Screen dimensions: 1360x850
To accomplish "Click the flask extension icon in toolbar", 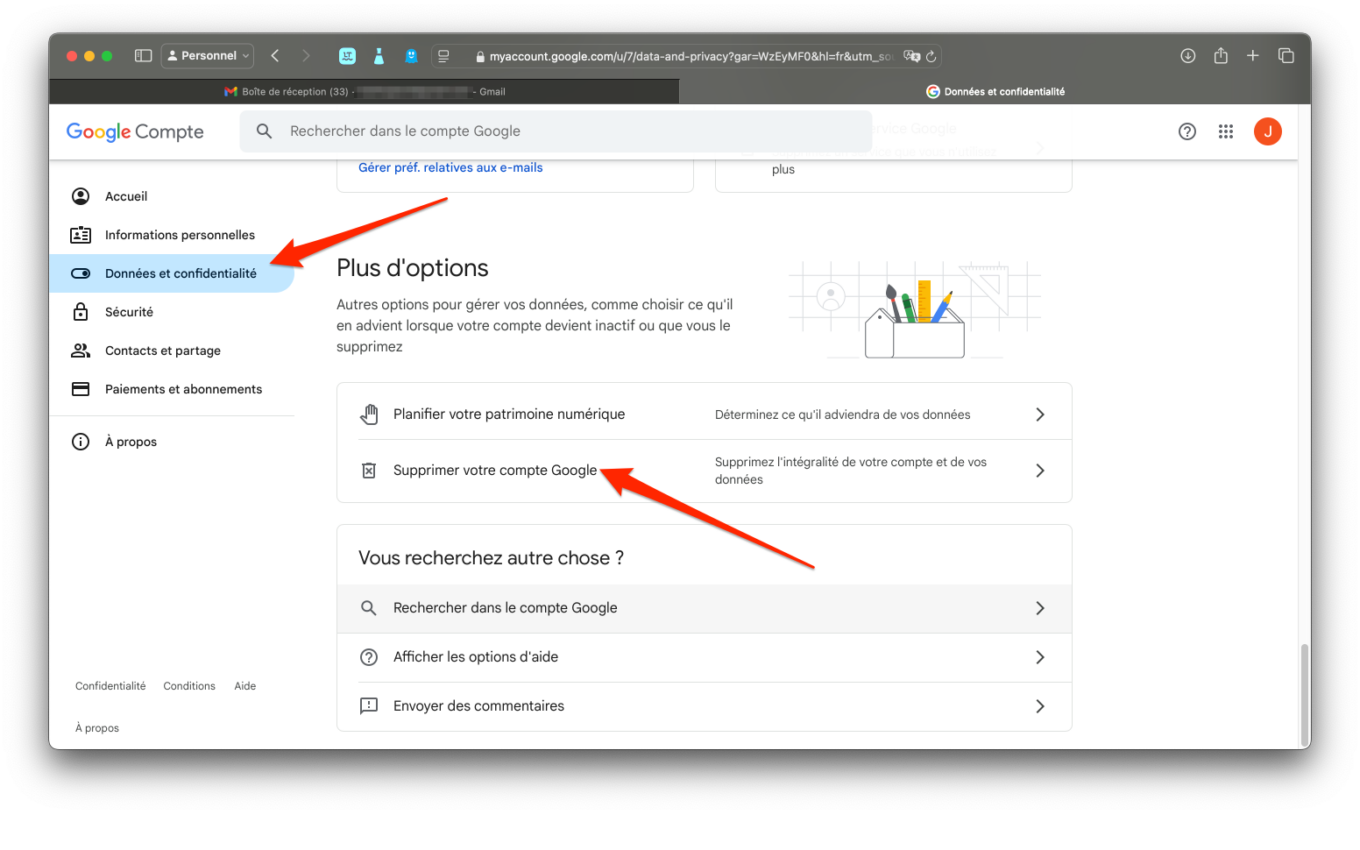I will (379, 56).
